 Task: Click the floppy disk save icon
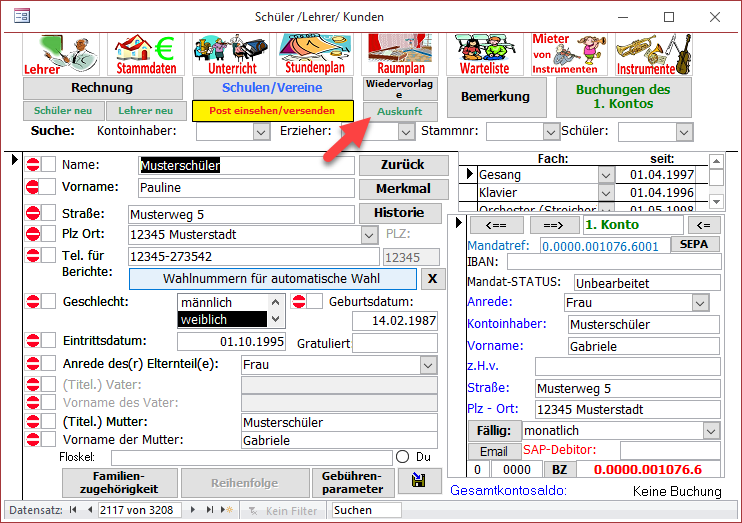(413, 482)
